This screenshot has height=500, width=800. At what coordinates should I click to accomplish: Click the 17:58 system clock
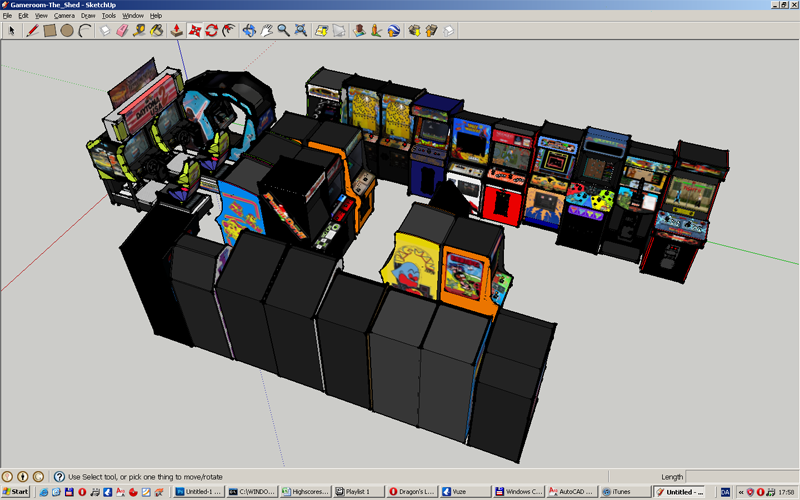[x=786, y=492]
